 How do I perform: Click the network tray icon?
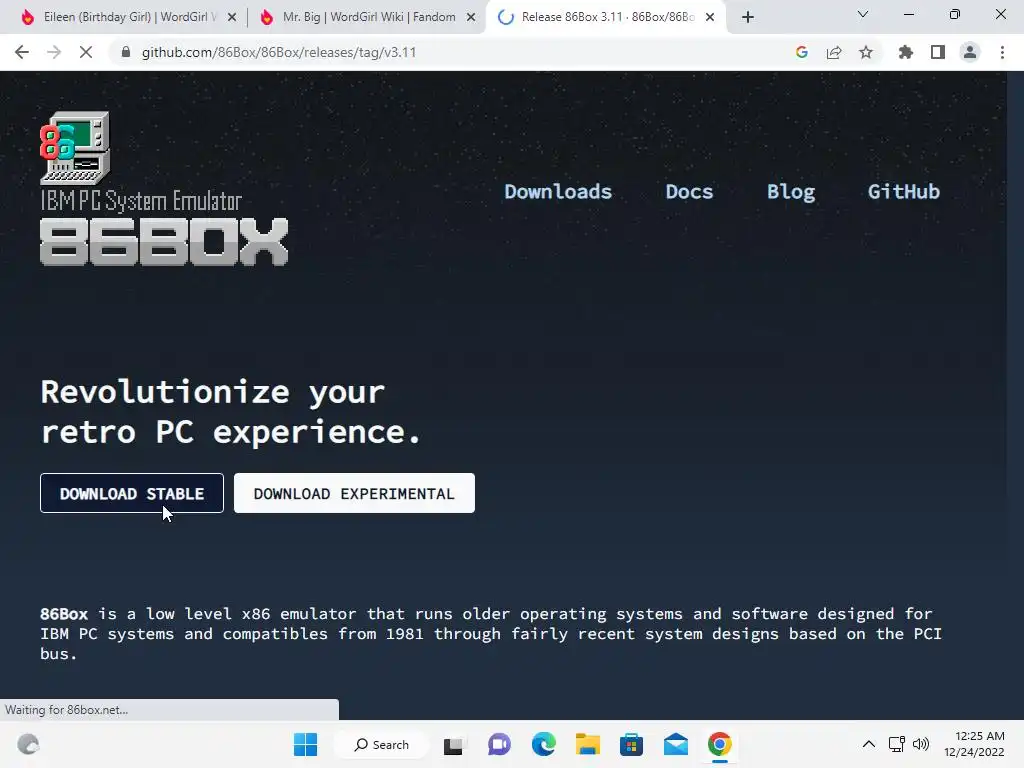click(897, 744)
